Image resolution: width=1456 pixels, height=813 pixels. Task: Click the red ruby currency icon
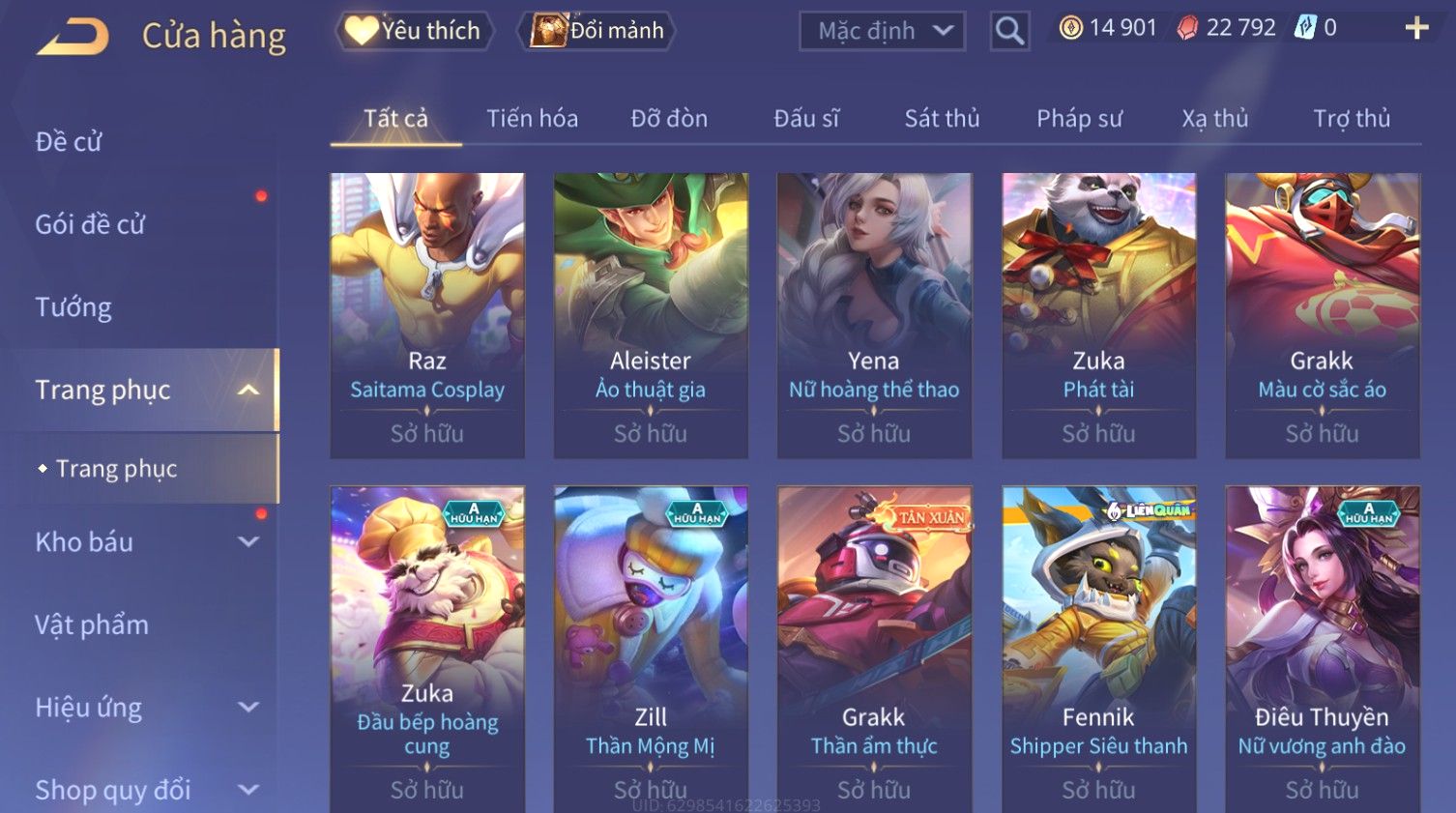pyautogui.click(x=1186, y=28)
